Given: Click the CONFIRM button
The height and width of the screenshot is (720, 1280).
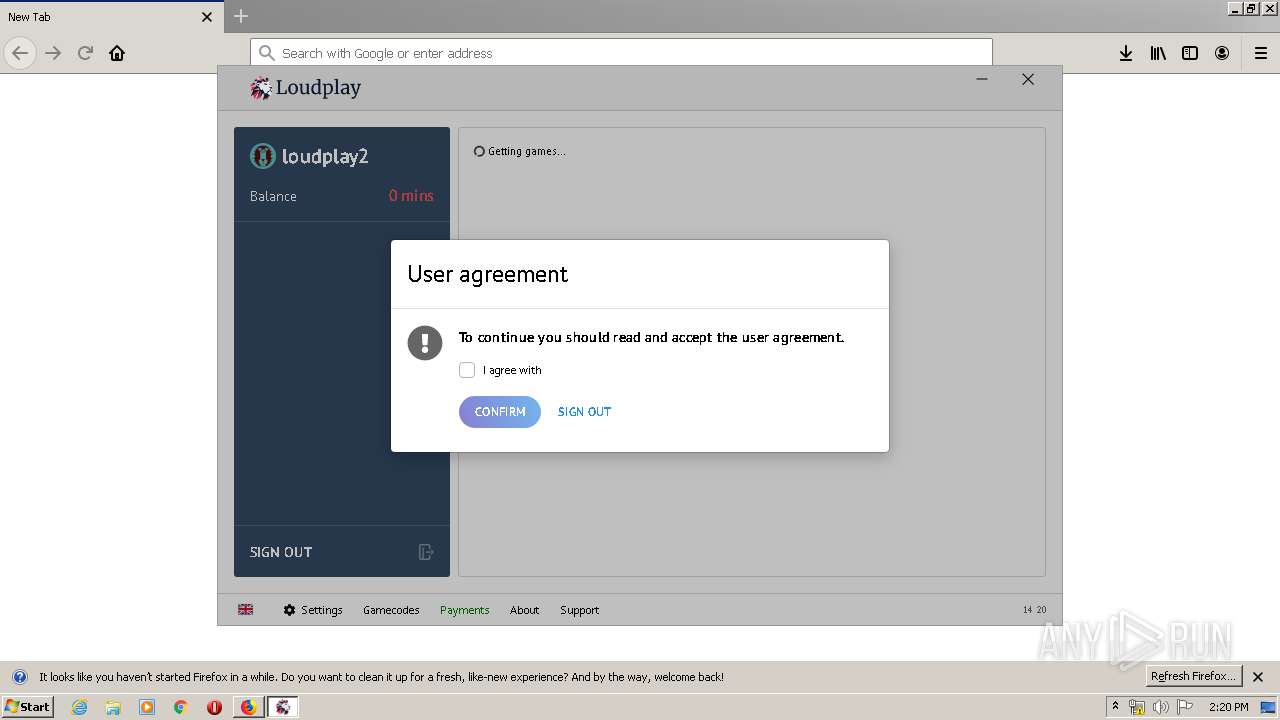Looking at the screenshot, I should point(500,412).
